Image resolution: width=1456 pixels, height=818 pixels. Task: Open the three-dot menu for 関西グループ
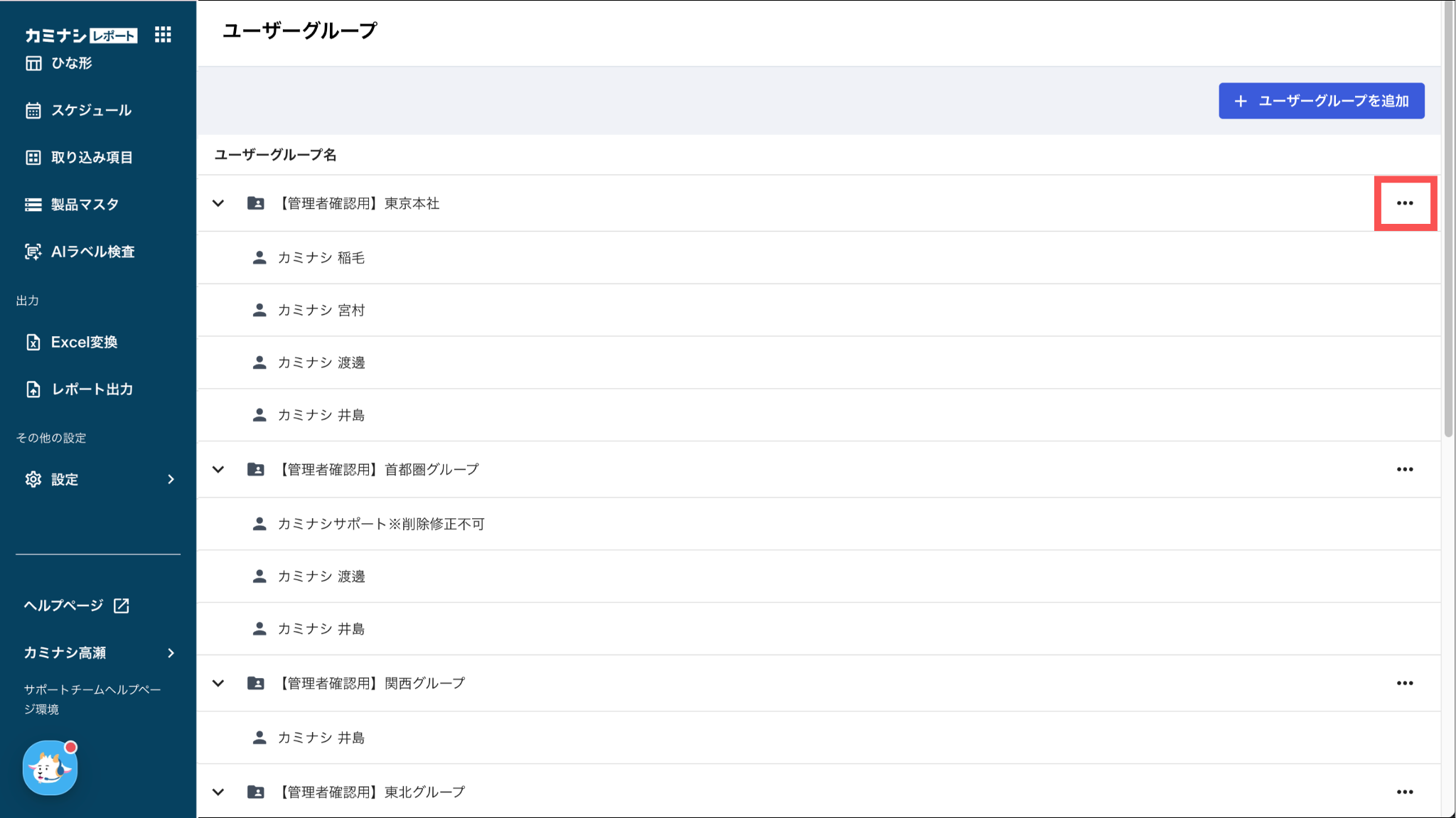tap(1405, 683)
